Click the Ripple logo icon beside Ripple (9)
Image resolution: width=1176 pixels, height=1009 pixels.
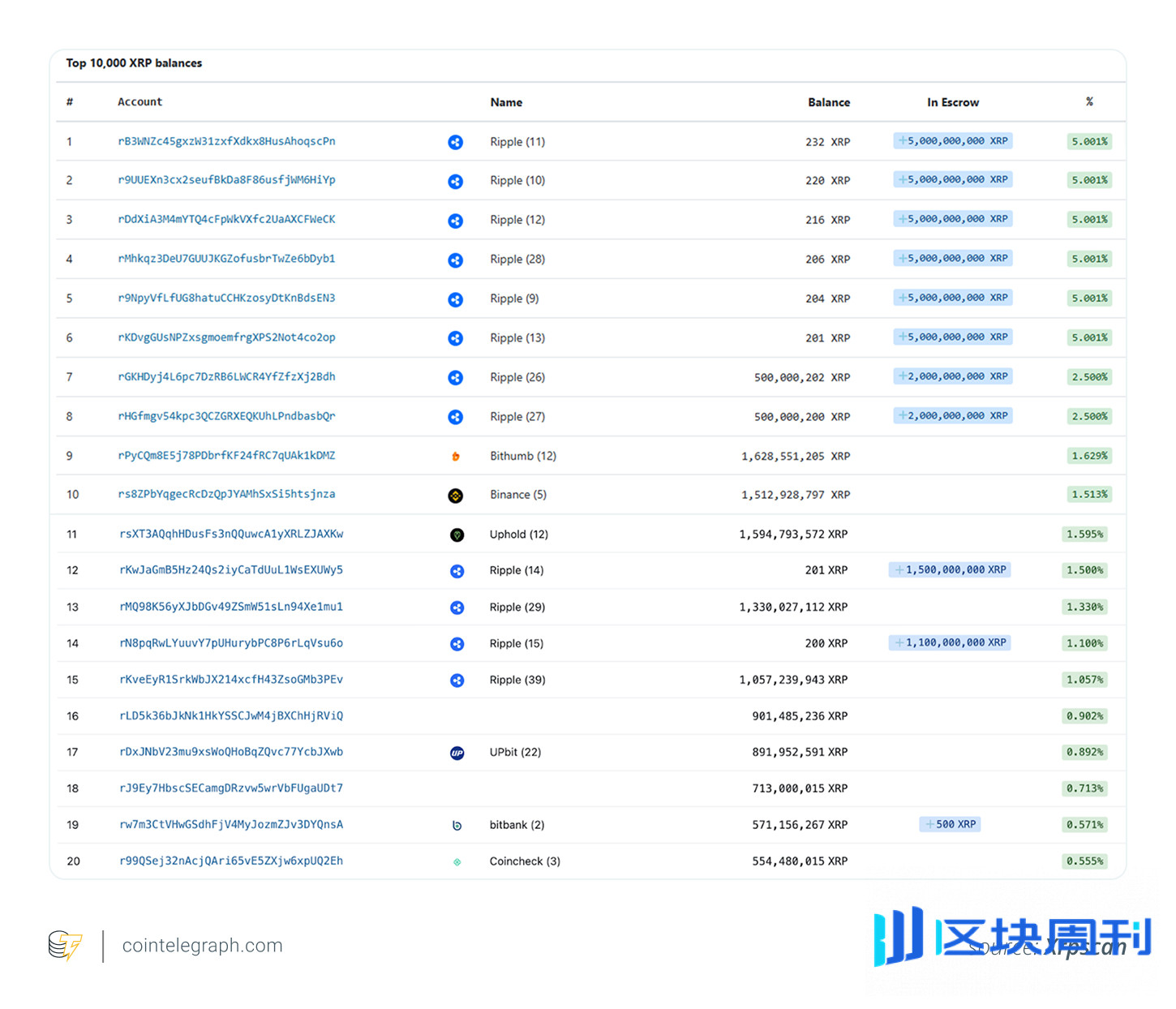pyautogui.click(x=456, y=299)
